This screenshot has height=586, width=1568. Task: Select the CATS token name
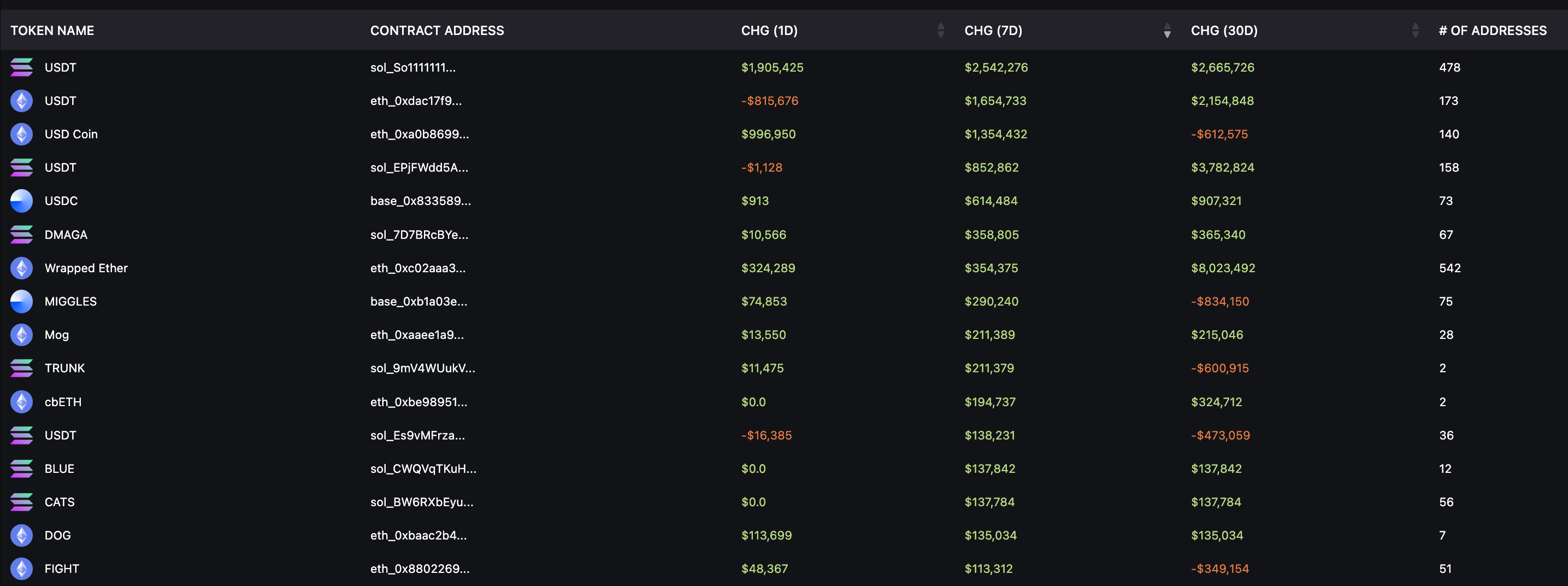click(60, 502)
